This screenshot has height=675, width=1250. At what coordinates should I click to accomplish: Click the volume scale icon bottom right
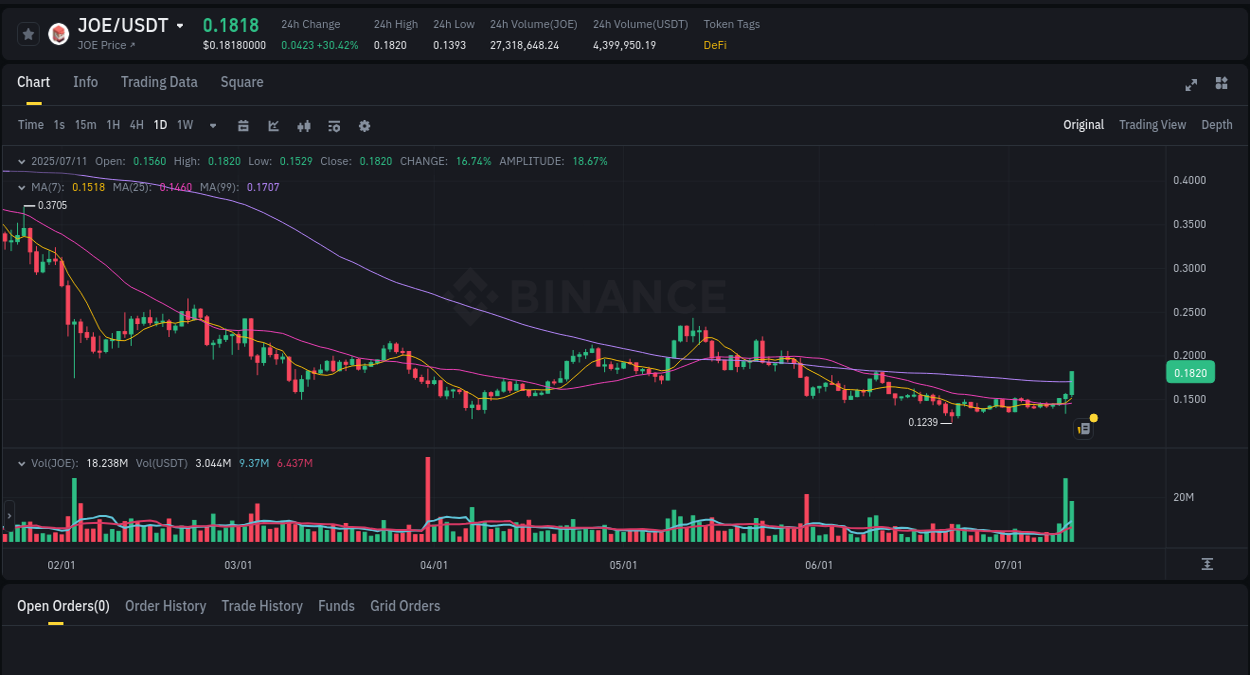pos(1206,564)
